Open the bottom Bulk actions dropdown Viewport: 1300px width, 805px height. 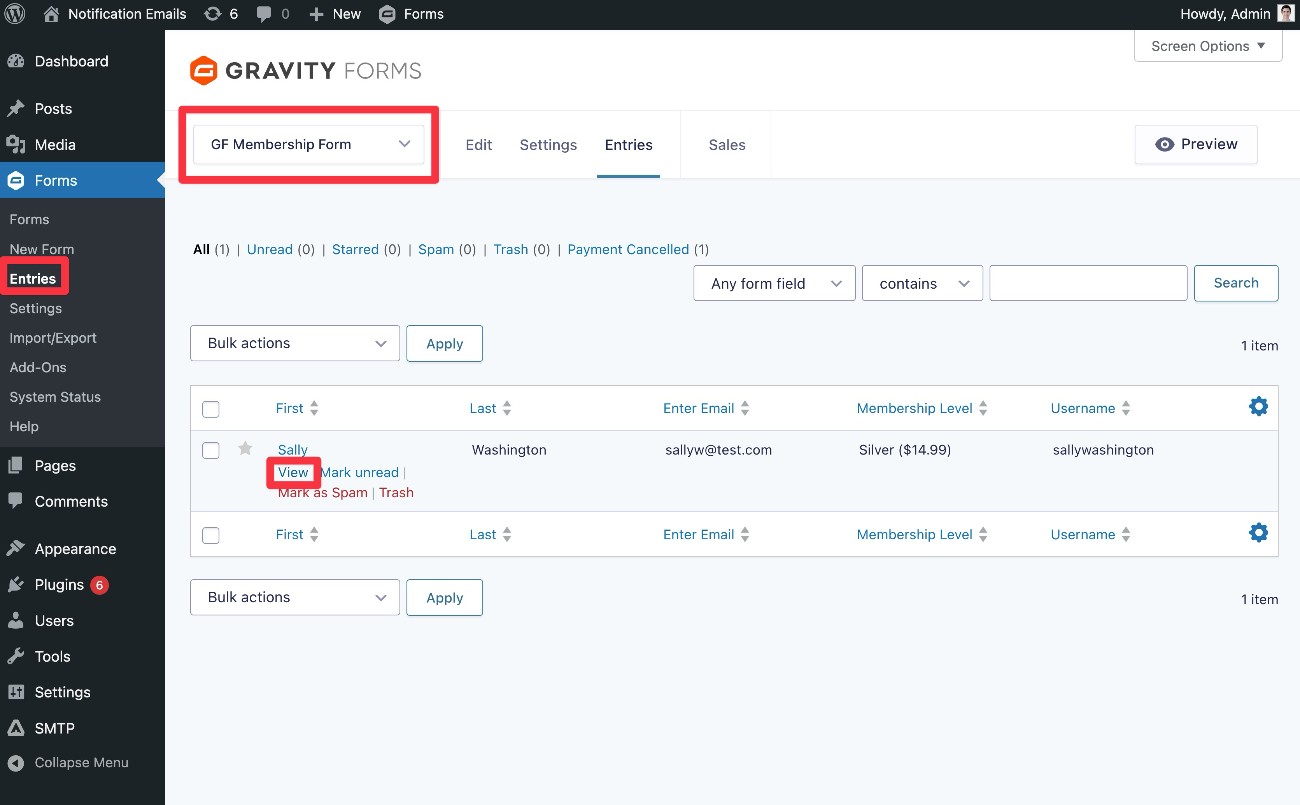click(x=295, y=597)
